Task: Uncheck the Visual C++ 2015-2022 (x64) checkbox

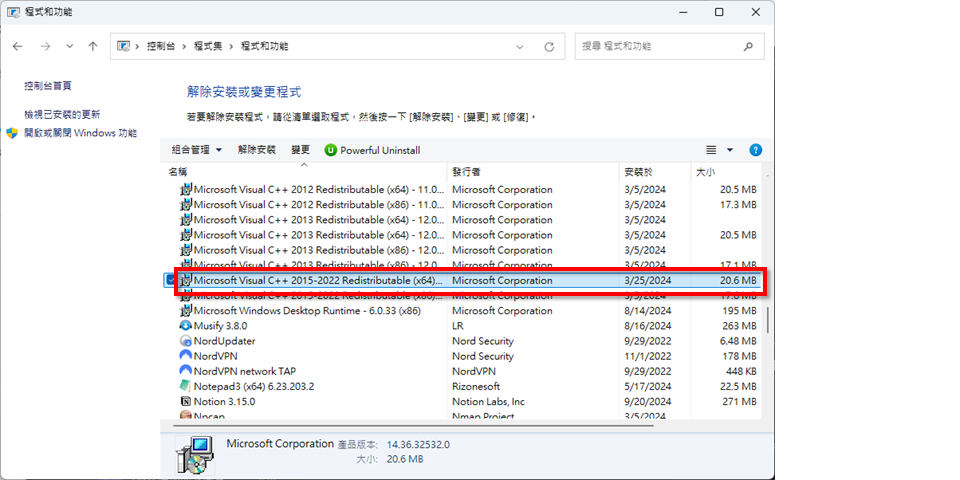Action: click(x=170, y=280)
